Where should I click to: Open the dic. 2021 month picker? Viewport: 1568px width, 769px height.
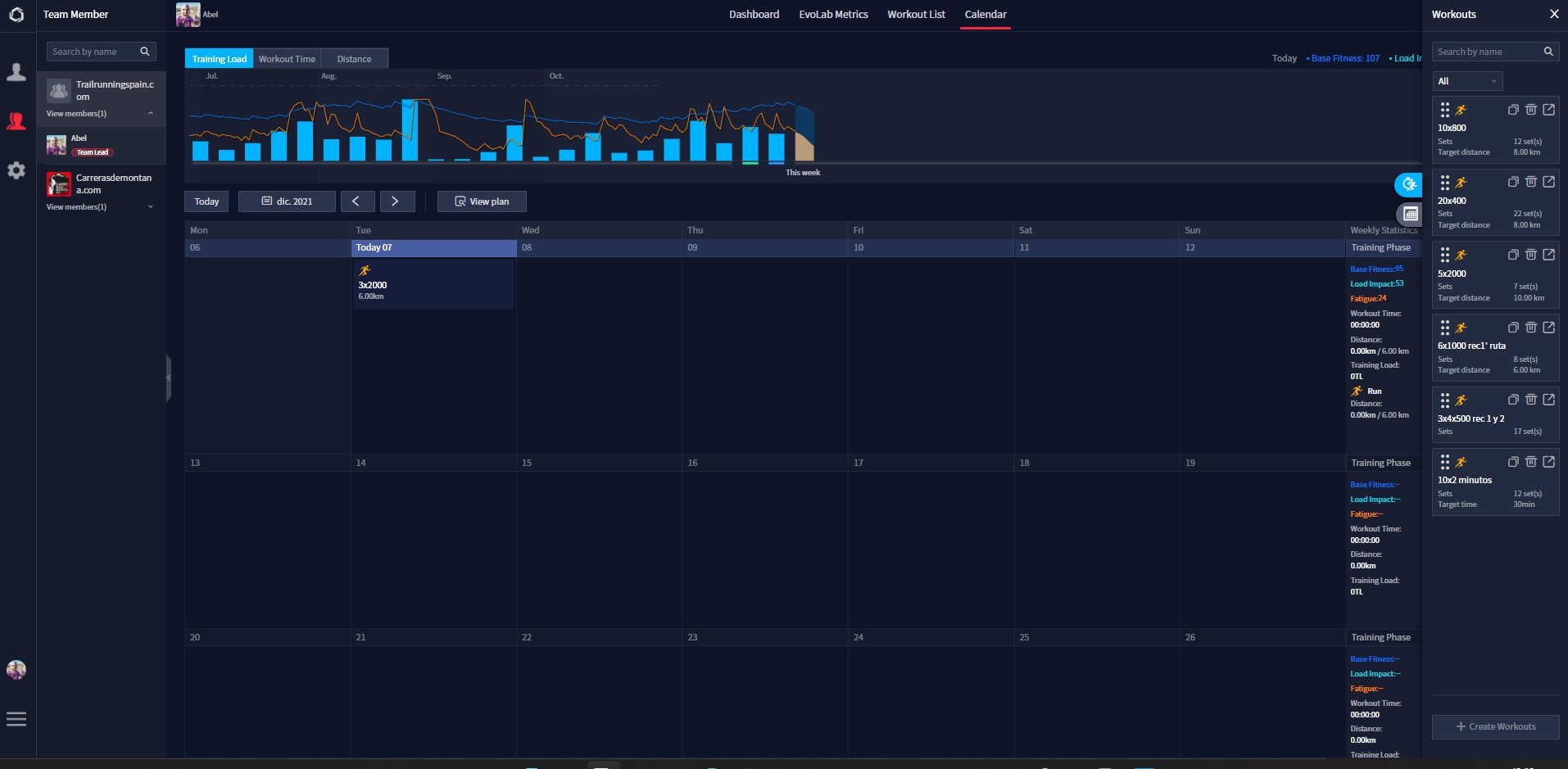pyautogui.click(x=287, y=201)
